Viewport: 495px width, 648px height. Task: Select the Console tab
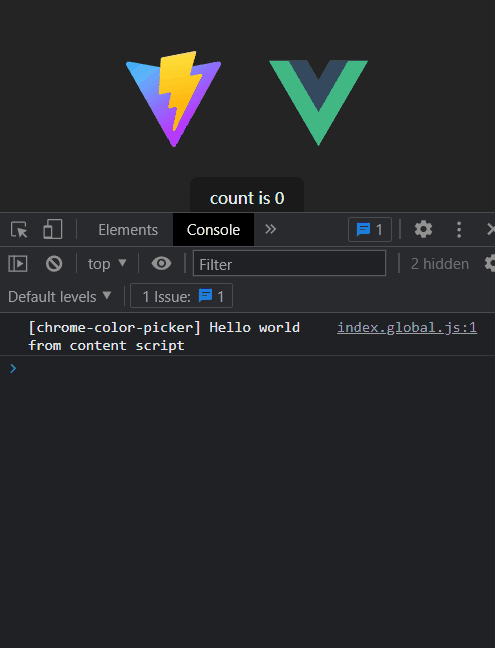(x=213, y=230)
